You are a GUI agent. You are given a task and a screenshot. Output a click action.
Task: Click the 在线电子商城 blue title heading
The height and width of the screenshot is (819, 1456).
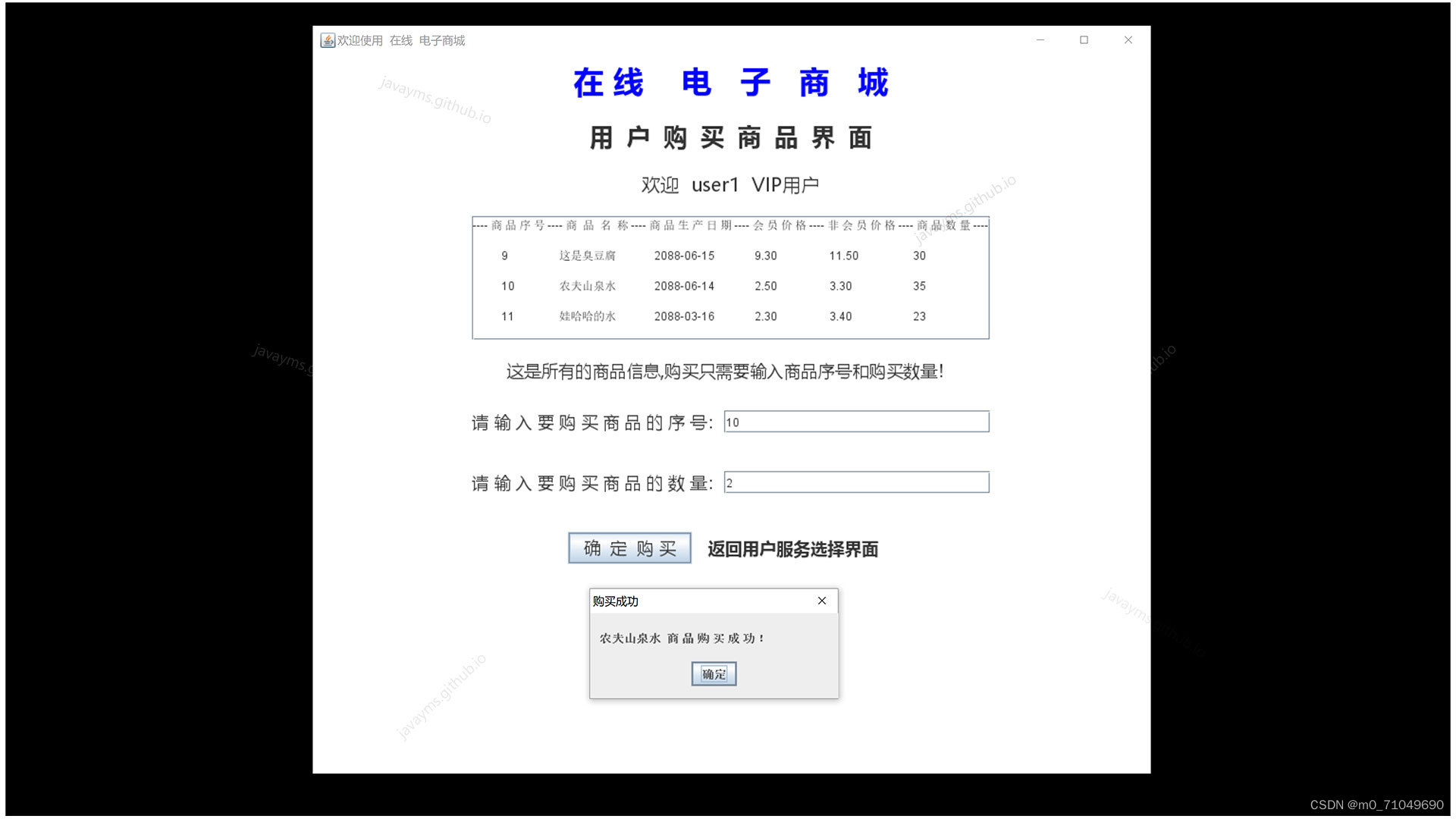pos(730,83)
